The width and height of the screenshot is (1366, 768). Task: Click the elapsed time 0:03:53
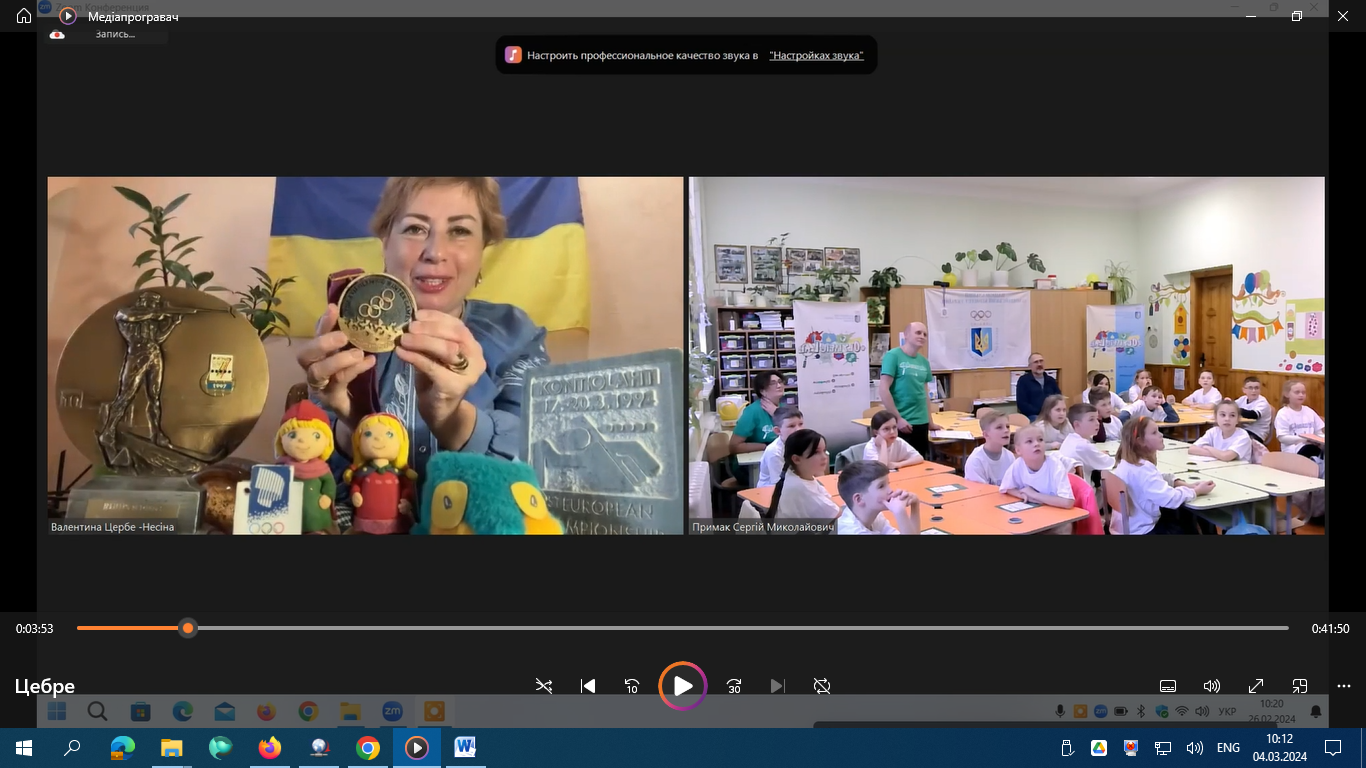(34, 629)
